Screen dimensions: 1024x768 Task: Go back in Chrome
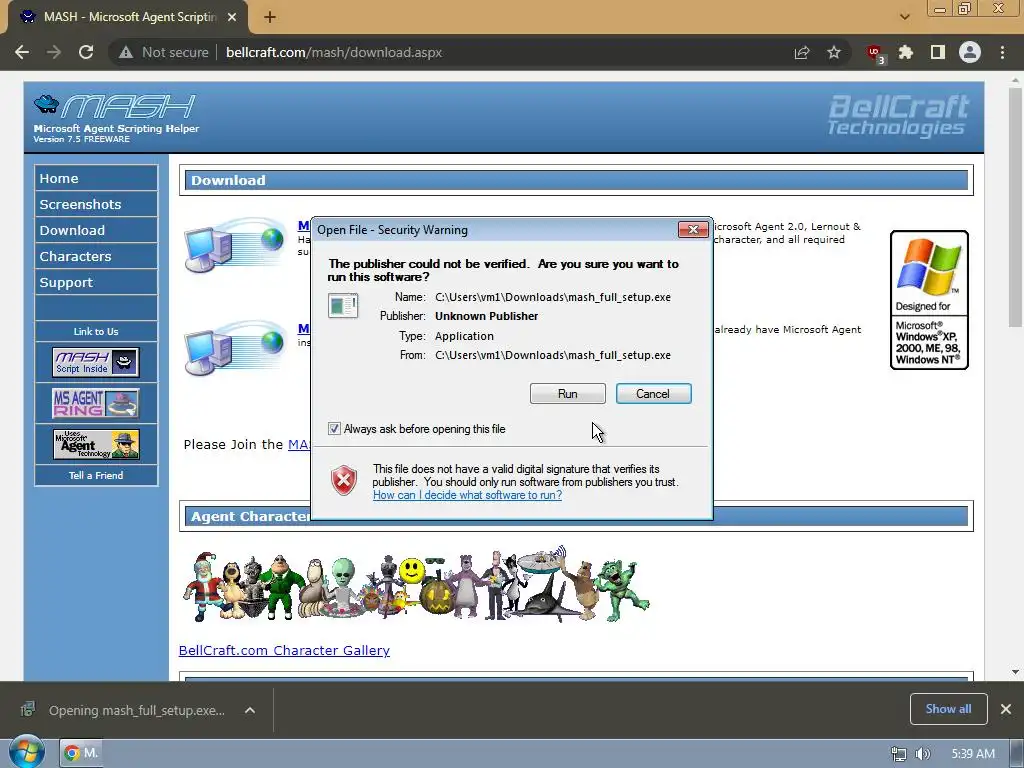(22, 52)
